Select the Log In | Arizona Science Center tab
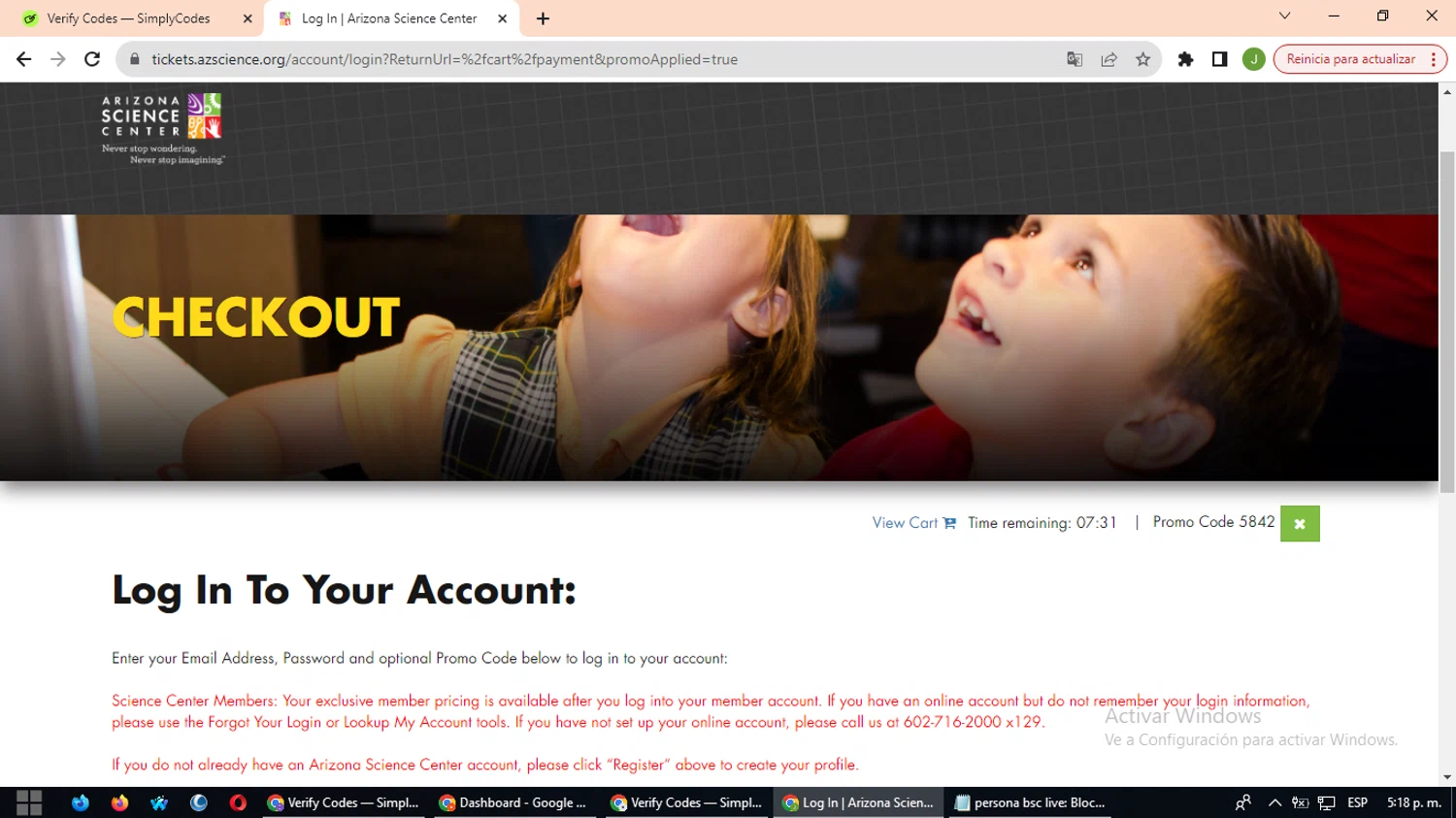This screenshot has width=1456, height=818. pyautogui.click(x=389, y=18)
